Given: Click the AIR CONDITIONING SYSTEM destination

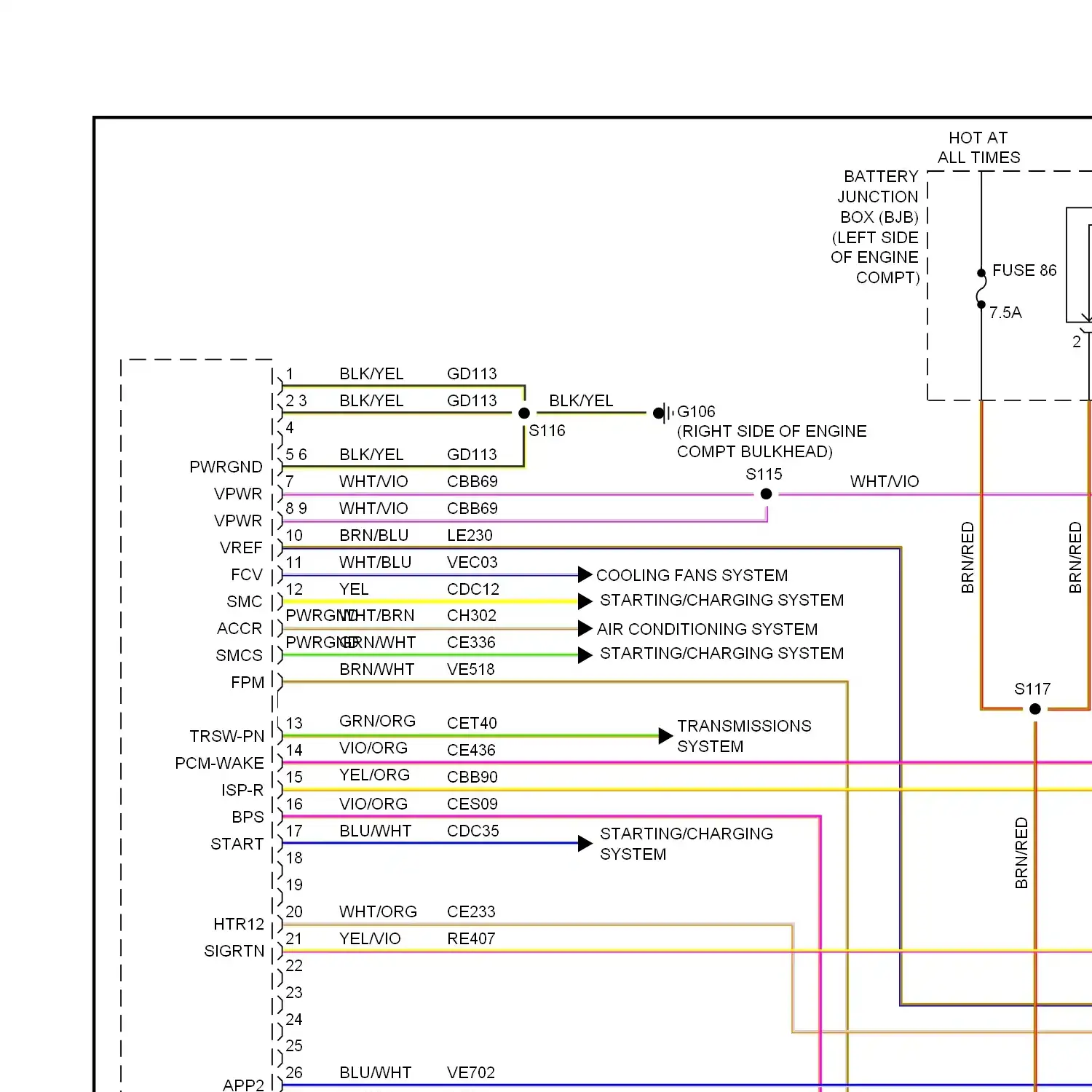Looking at the screenshot, I should (x=707, y=629).
